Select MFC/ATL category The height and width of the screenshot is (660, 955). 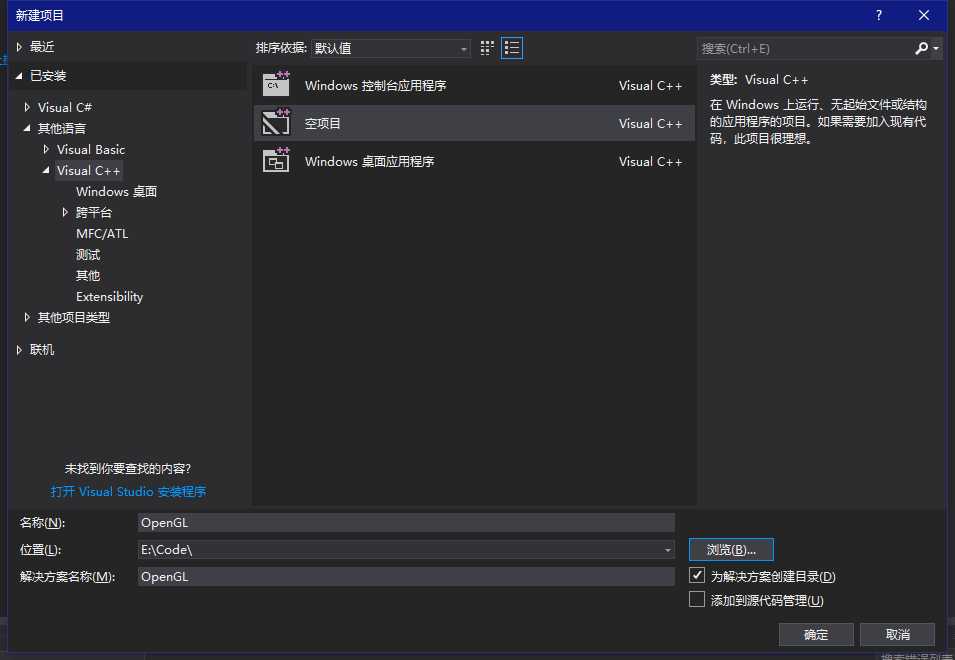point(102,233)
